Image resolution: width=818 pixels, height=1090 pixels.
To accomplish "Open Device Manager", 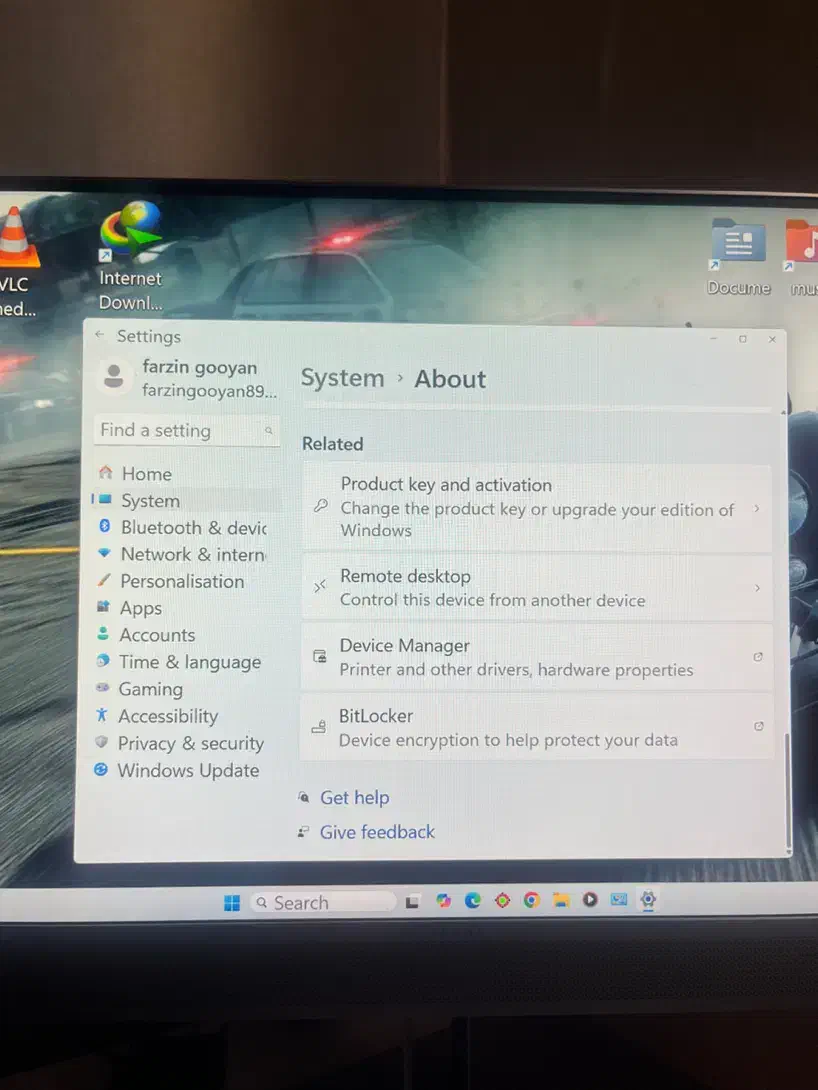I will [x=536, y=657].
